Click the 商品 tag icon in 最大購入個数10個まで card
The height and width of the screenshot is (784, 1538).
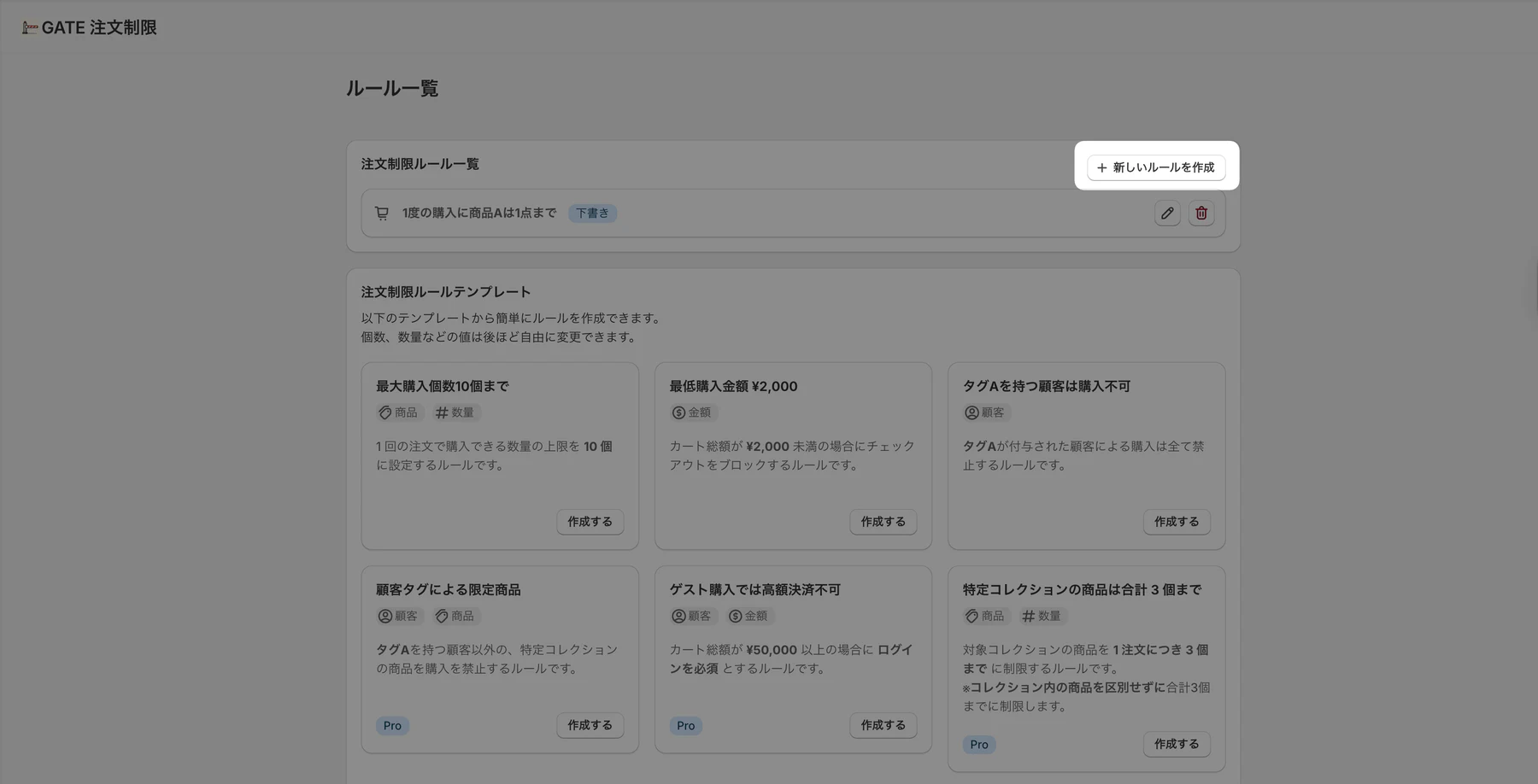[385, 412]
